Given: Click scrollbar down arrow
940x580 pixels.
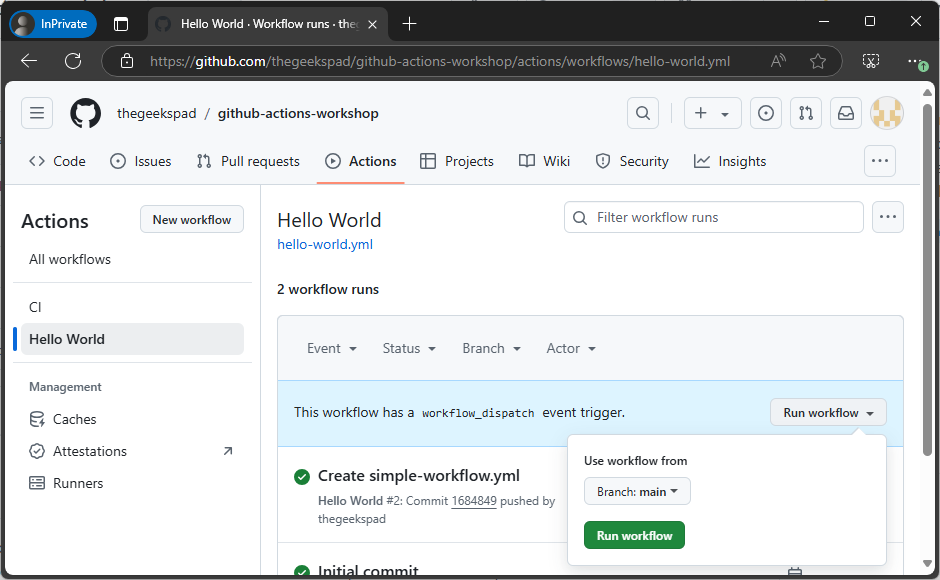Looking at the screenshot, I should (x=927, y=563).
